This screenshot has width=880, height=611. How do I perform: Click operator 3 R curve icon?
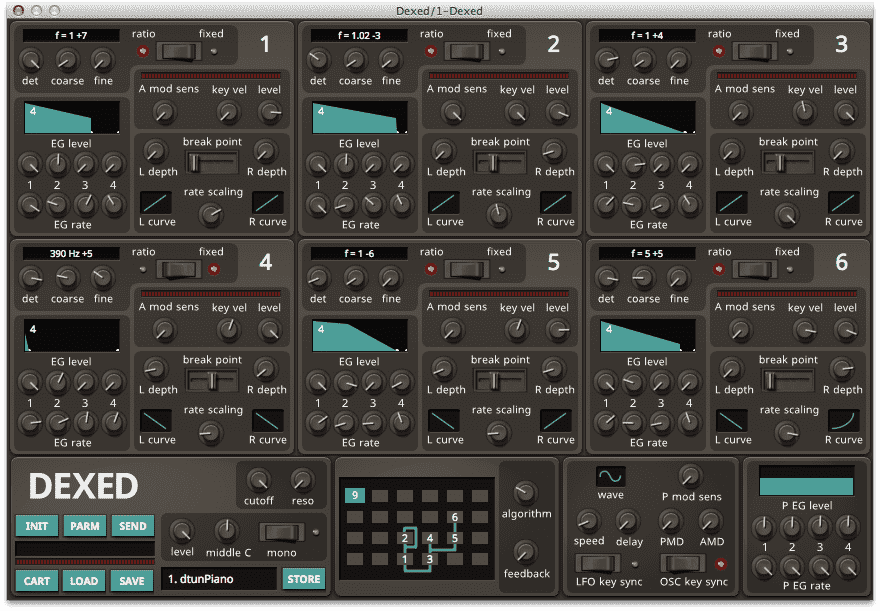(x=844, y=203)
